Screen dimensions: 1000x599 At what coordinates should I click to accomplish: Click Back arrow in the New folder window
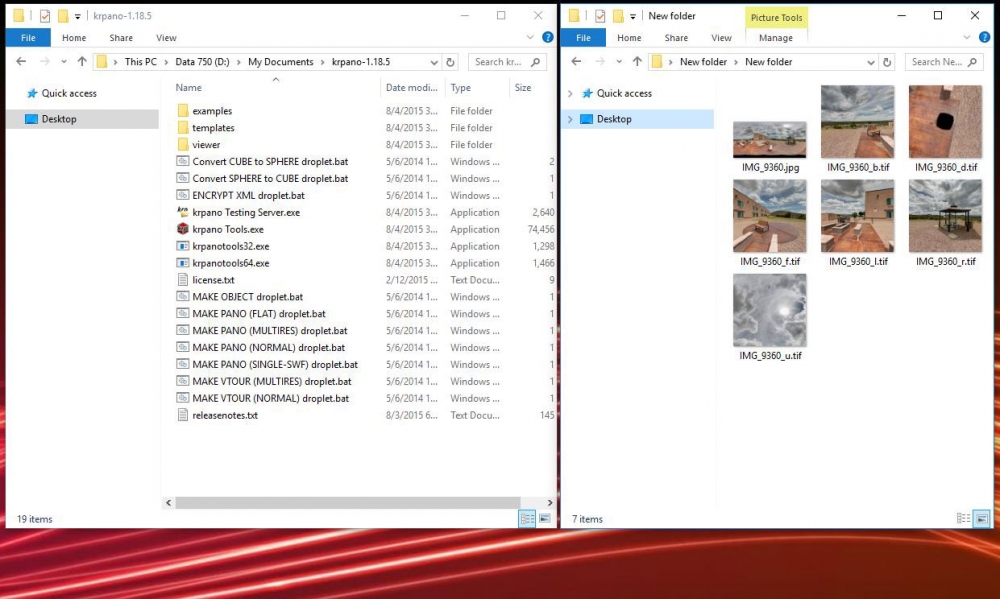point(577,62)
